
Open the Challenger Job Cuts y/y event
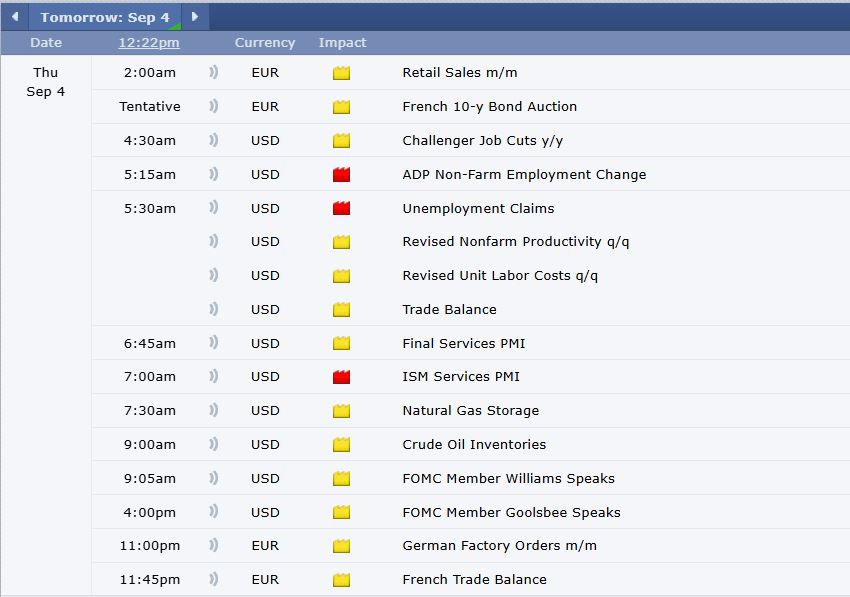pos(482,140)
